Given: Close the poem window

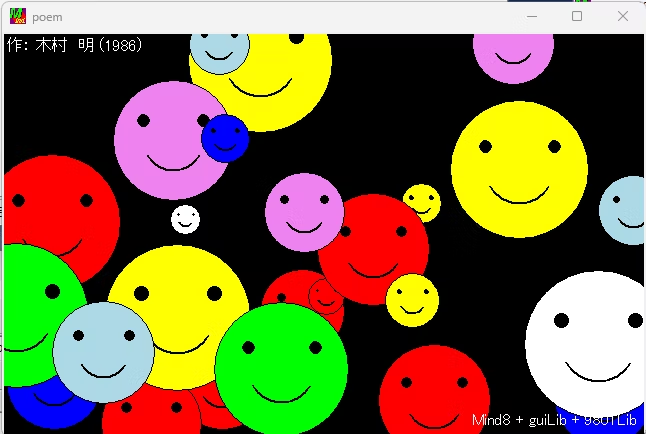Looking at the screenshot, I should pyautogui.click(x=623, y=16).
